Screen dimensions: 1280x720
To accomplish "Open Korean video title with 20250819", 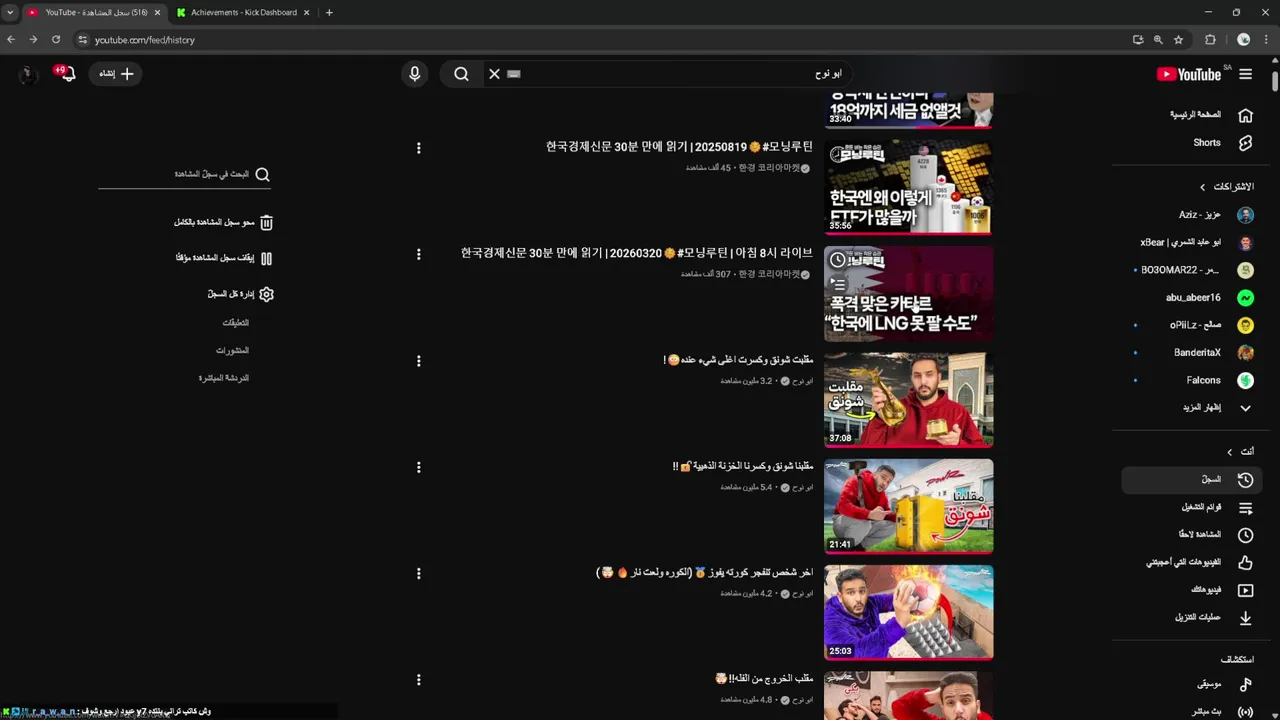I will click(x=680, y=147).
